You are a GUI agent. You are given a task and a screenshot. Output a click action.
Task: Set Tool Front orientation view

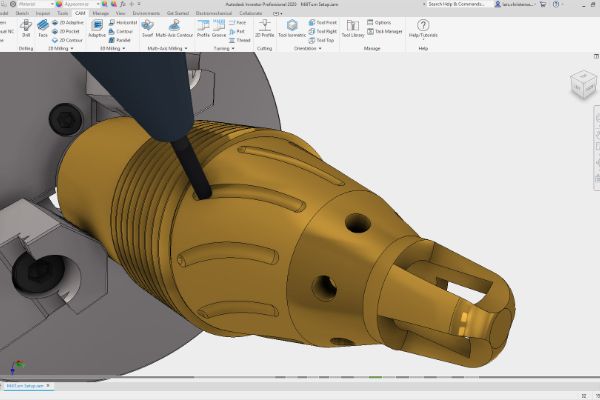coord(323,23)
